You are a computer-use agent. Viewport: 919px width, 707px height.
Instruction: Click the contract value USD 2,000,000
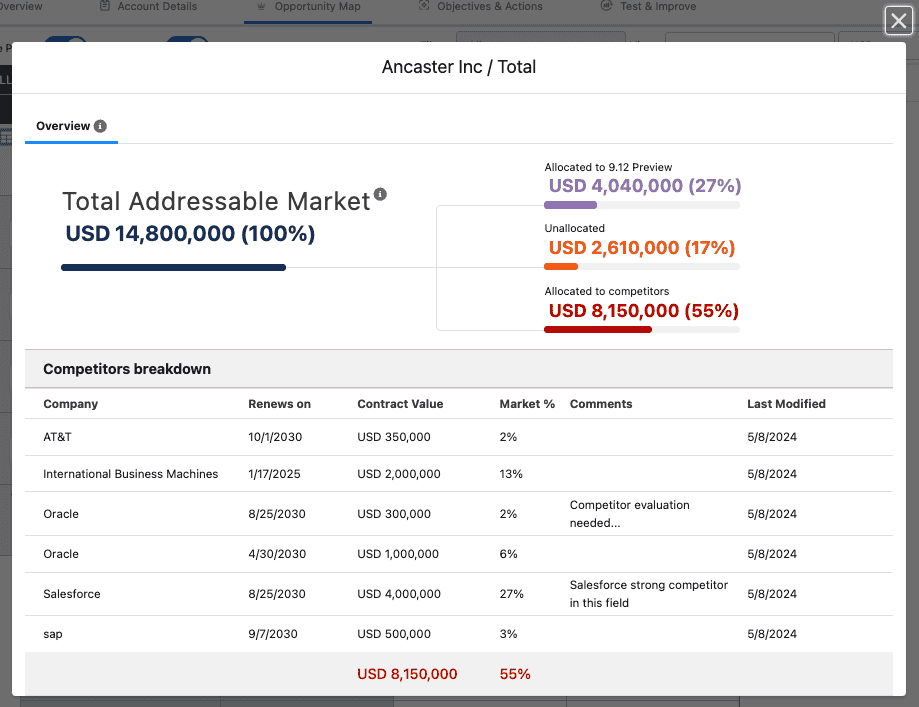tap(399, 474)
